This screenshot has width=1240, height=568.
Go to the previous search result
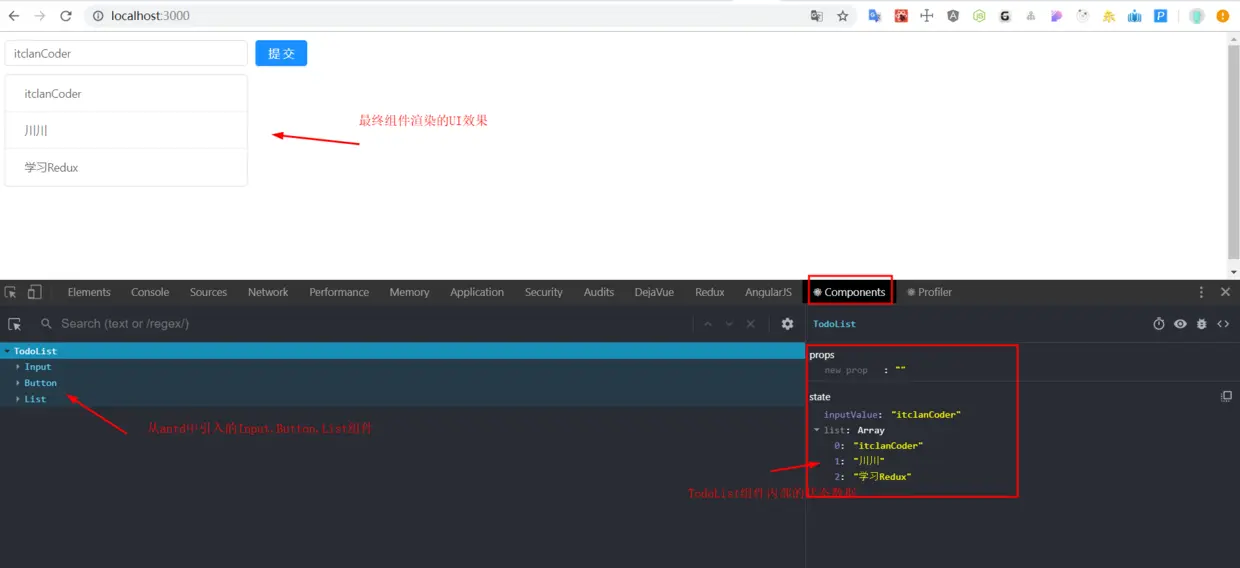tap(708, 324)
